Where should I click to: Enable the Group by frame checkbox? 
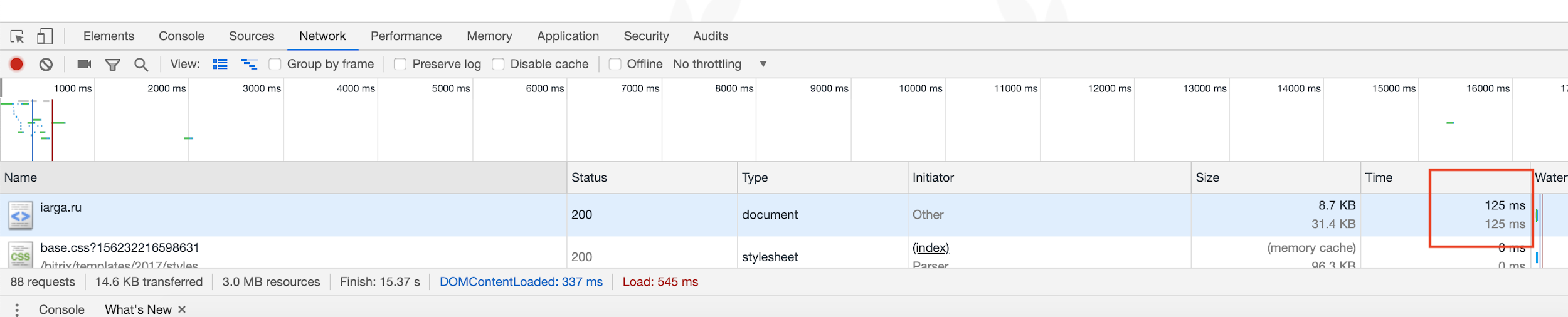(275, 64)
